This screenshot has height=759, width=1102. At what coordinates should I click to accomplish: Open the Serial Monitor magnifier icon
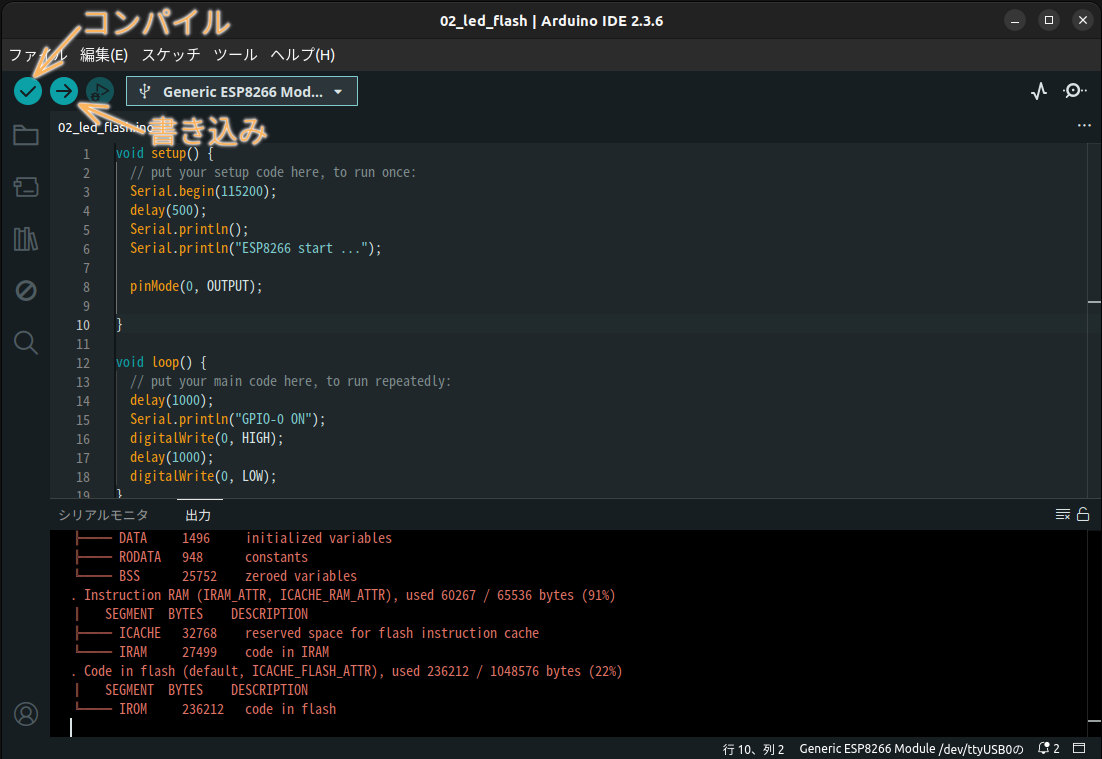(1075, 91)
